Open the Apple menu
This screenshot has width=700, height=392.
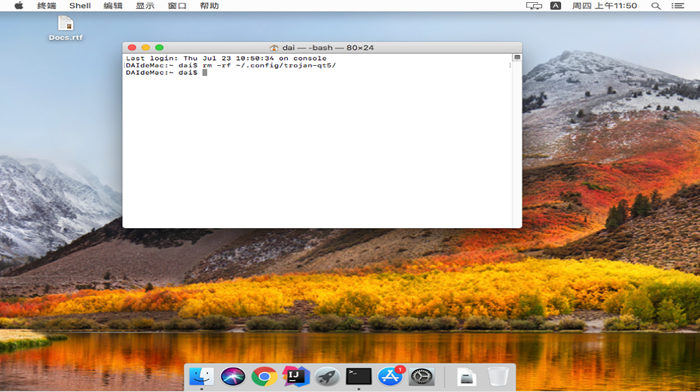(19, 6)
